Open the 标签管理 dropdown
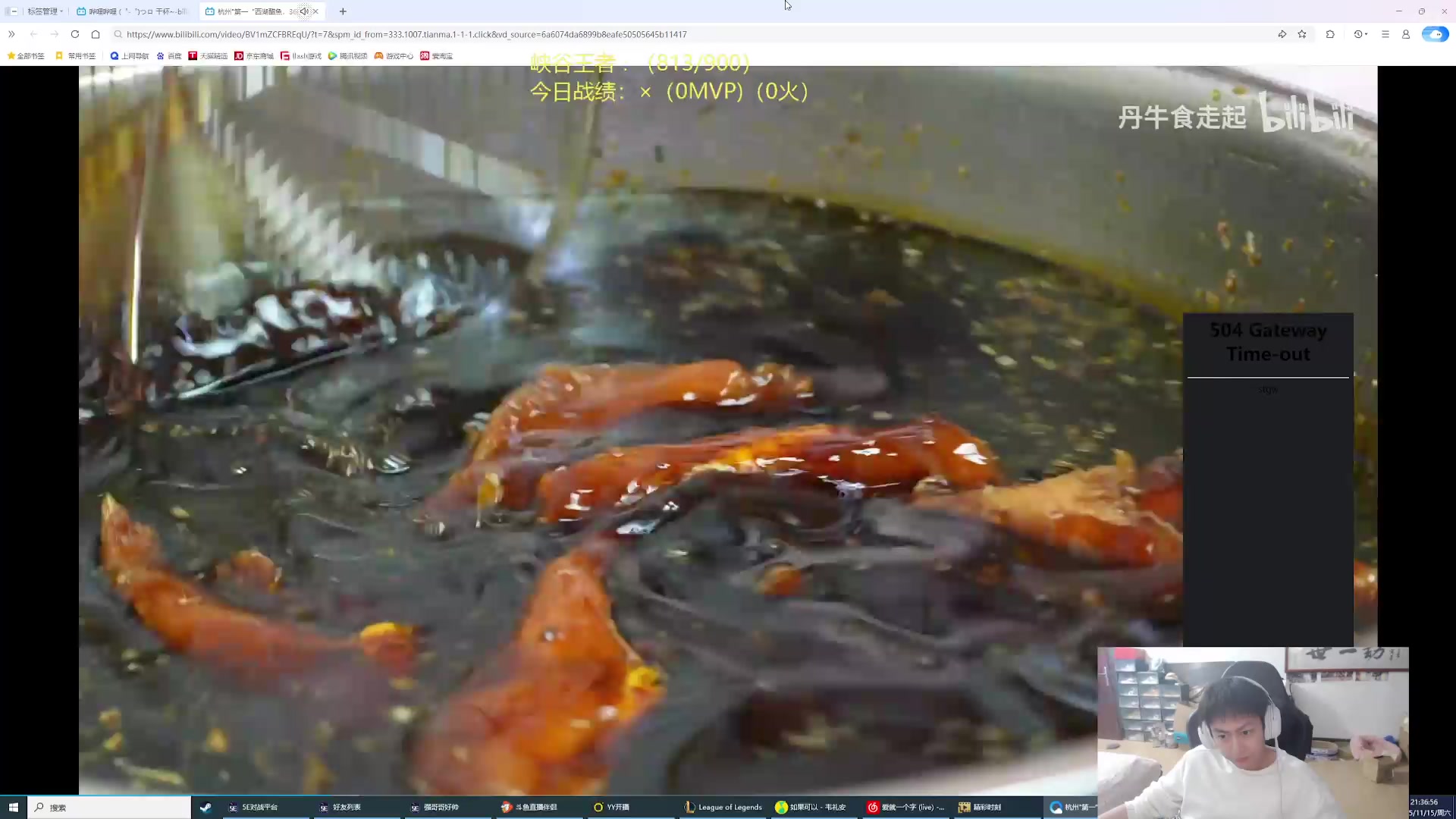Screen dimensions: 1456x819 pyautogui.click(x=45, y=11)
